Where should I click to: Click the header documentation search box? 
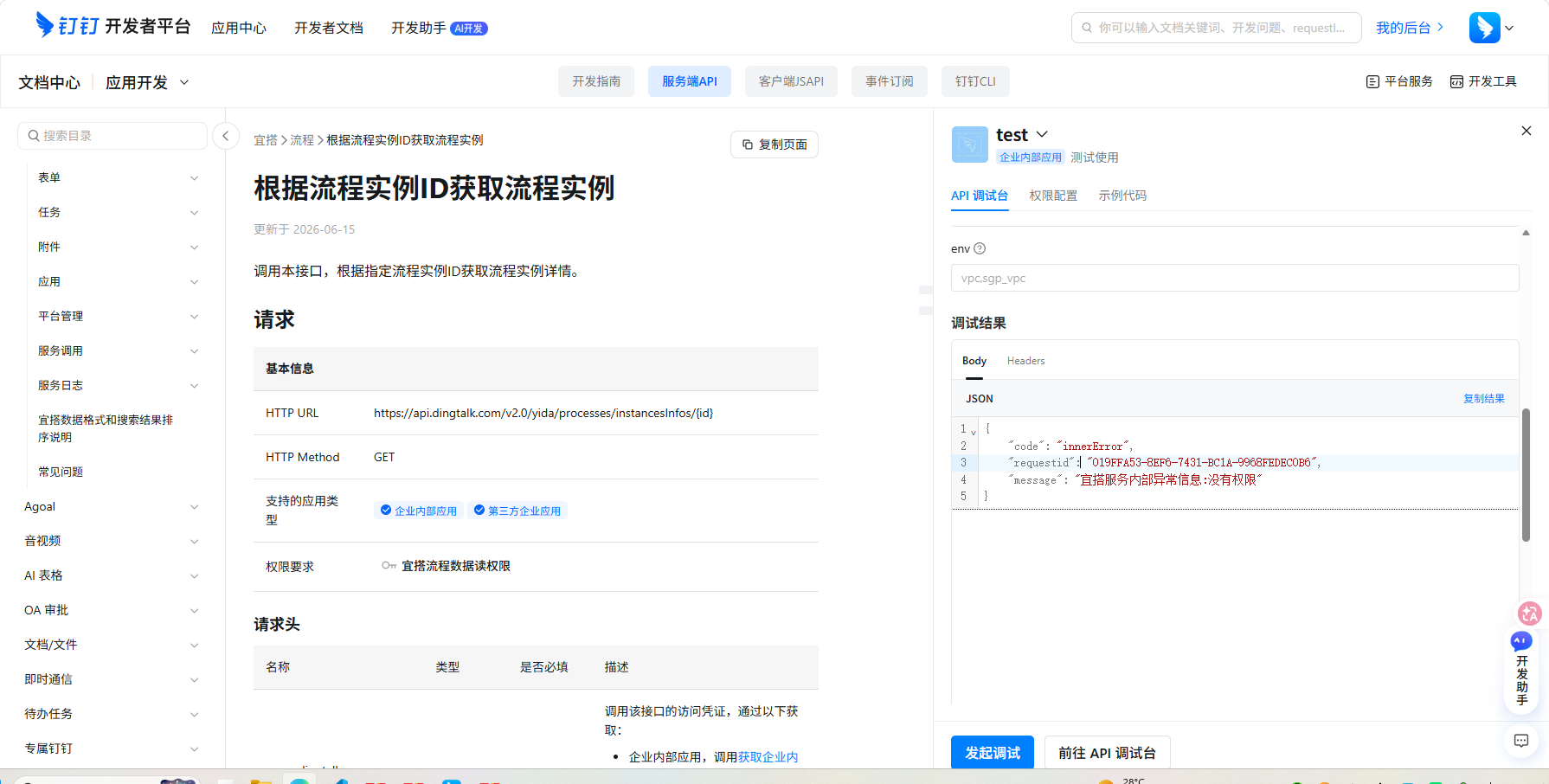tap(1216, 28)
